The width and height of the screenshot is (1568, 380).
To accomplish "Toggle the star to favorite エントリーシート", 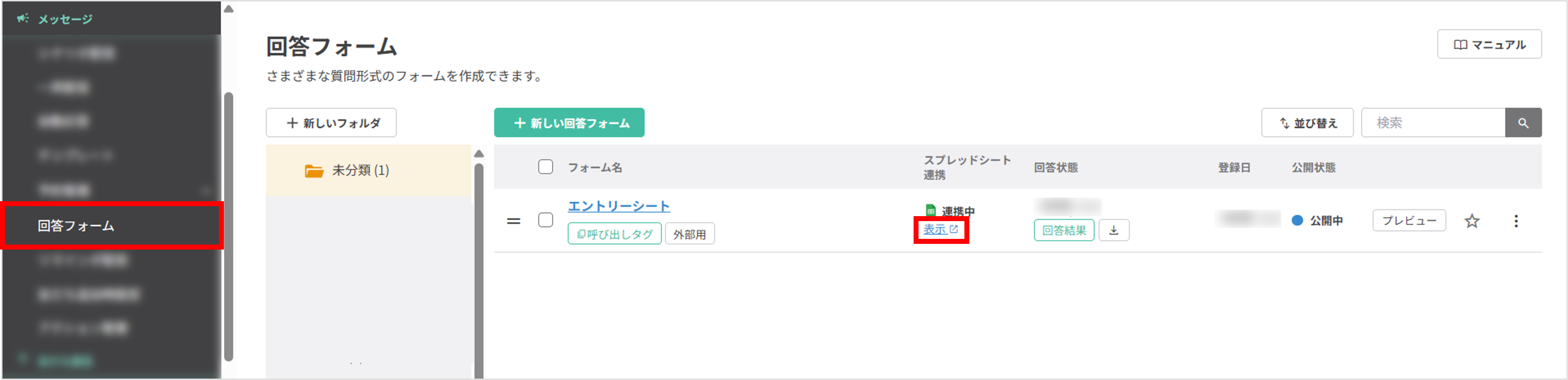I will 1471,220.
